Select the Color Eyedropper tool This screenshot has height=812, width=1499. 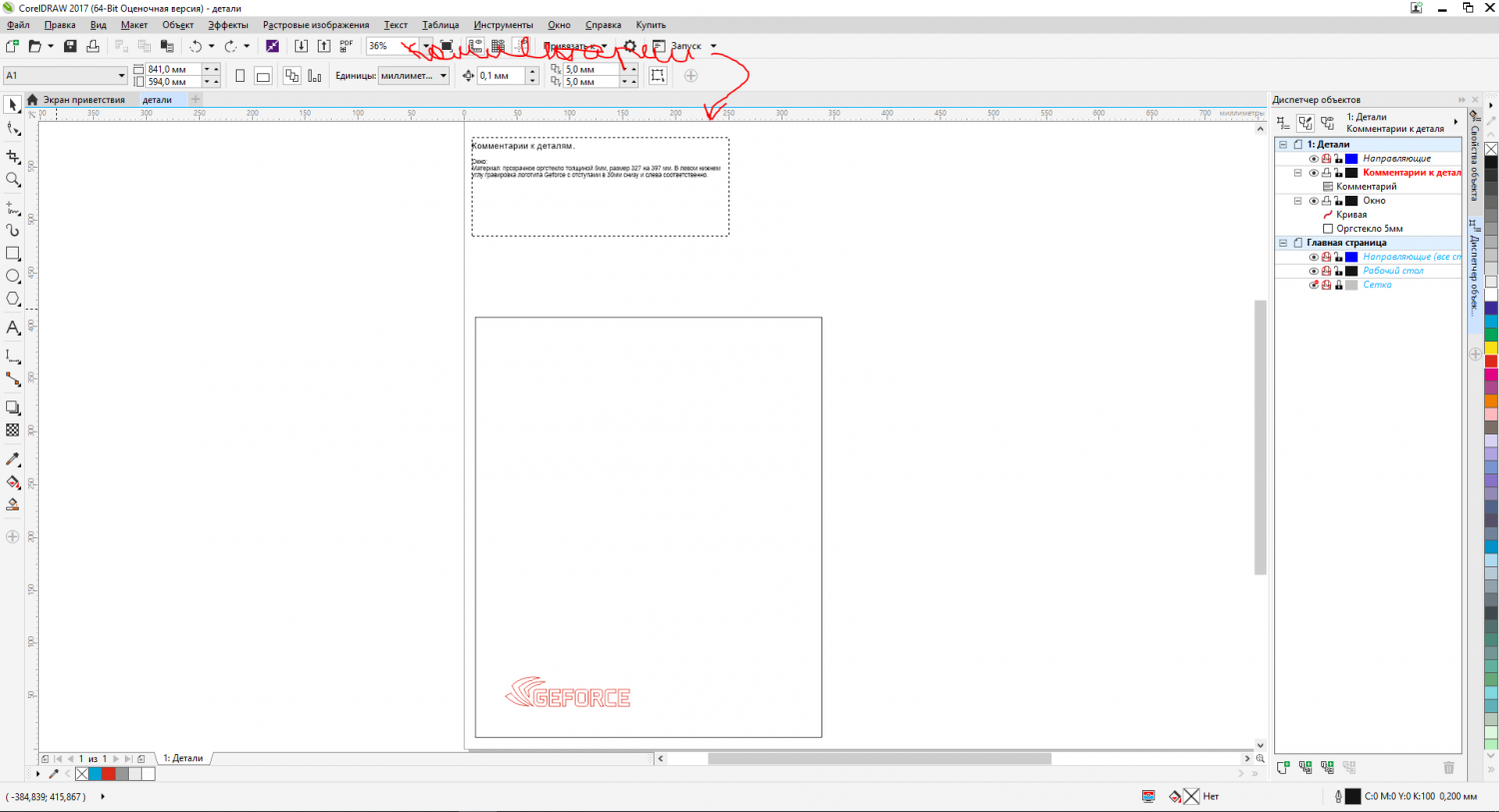(x=13, y=459)
